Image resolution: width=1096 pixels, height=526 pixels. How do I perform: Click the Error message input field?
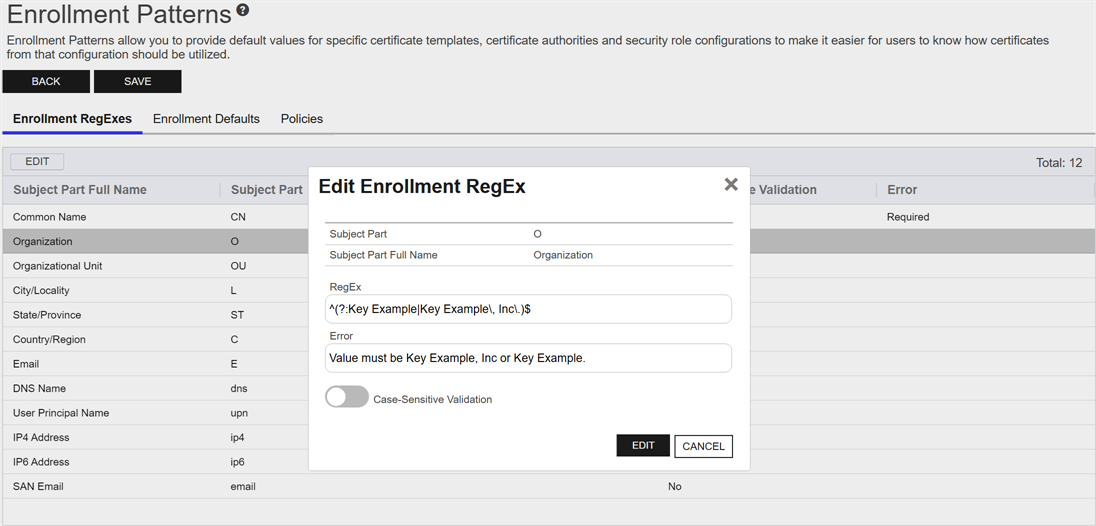click(x=528, y=358)
